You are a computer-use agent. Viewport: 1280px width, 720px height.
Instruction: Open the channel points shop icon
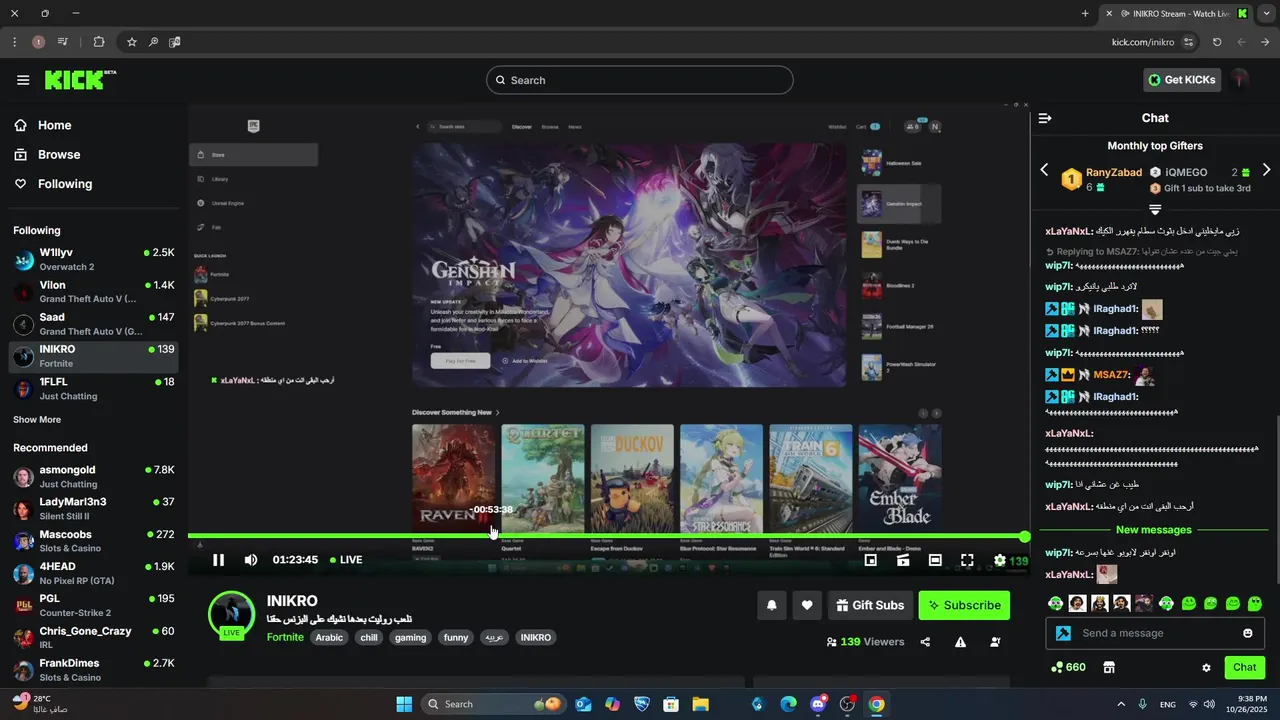1108,667
